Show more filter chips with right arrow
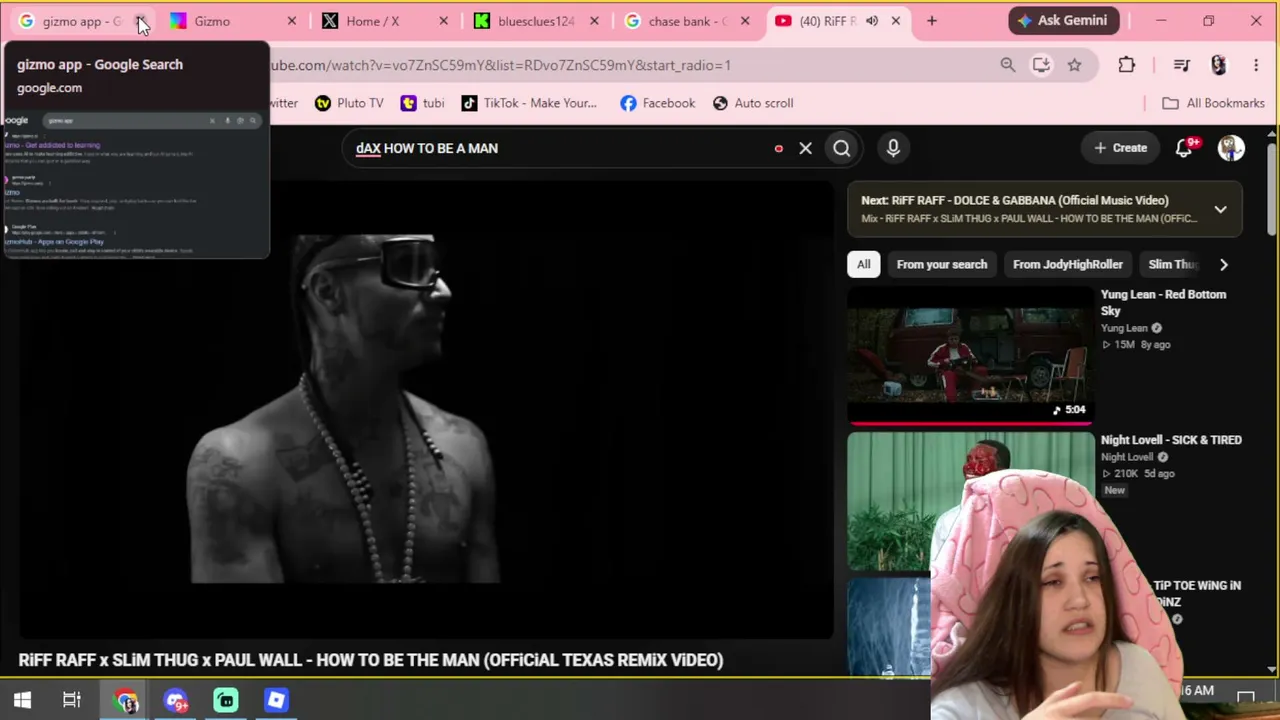The width and height of the screenshot is (1280, 720). (1223, 264)
